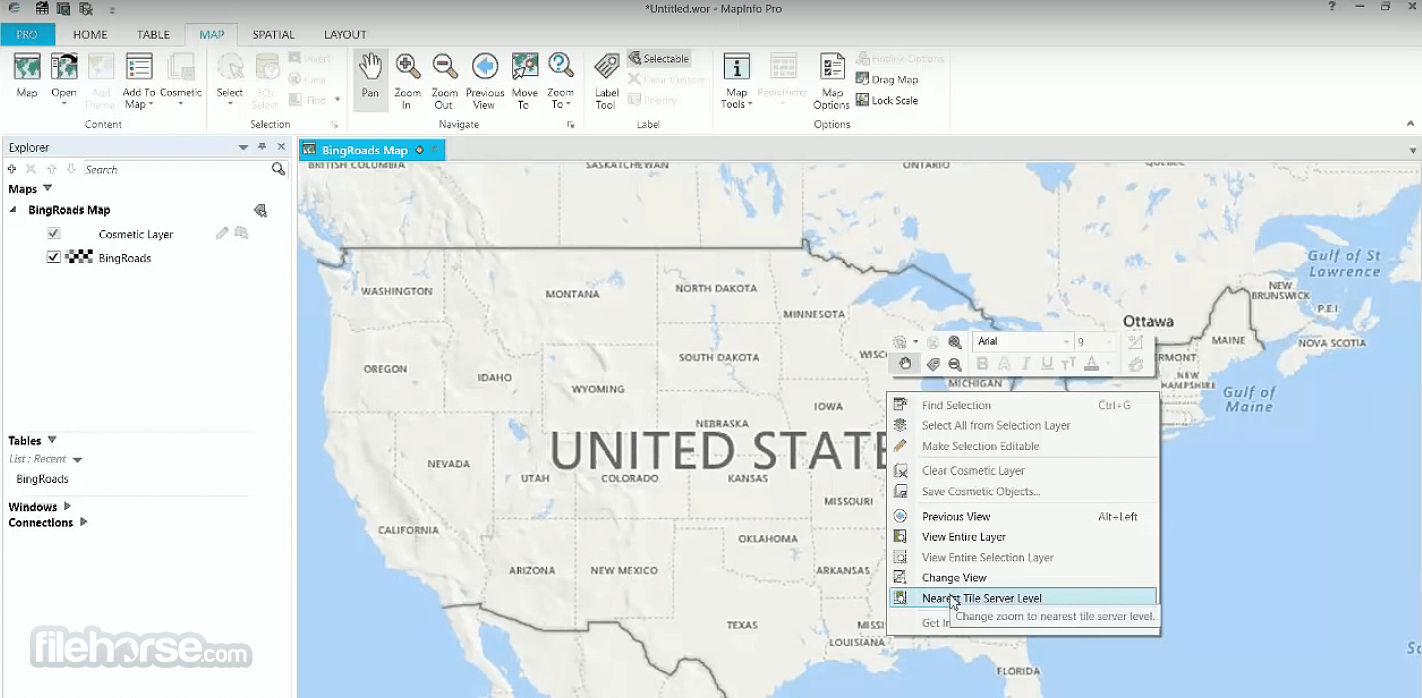This screenshot has width=1422, height=698.
Task: Collapse the ribbon with the chevron
Action: (1413, 124)
